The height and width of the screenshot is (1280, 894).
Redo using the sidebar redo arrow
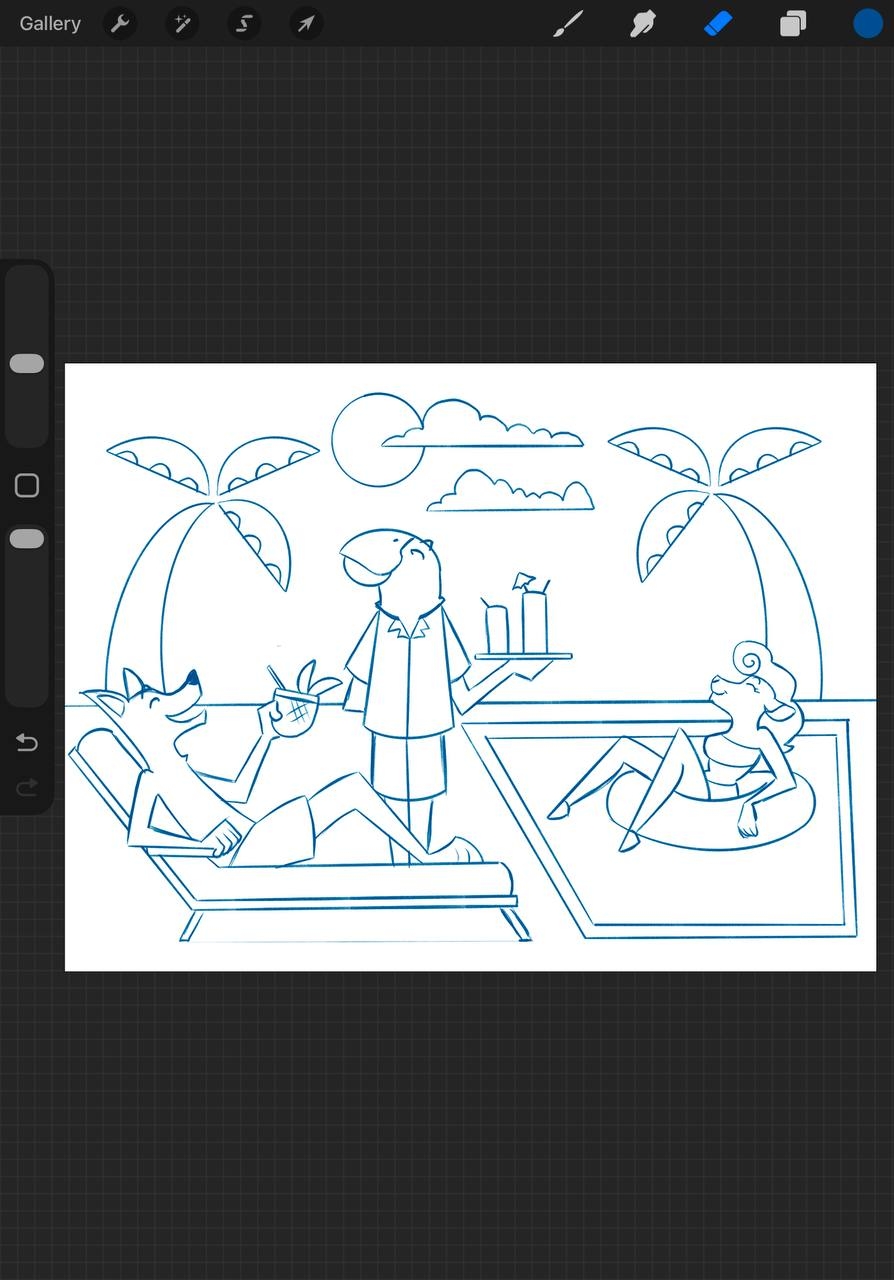coord(27,788)
